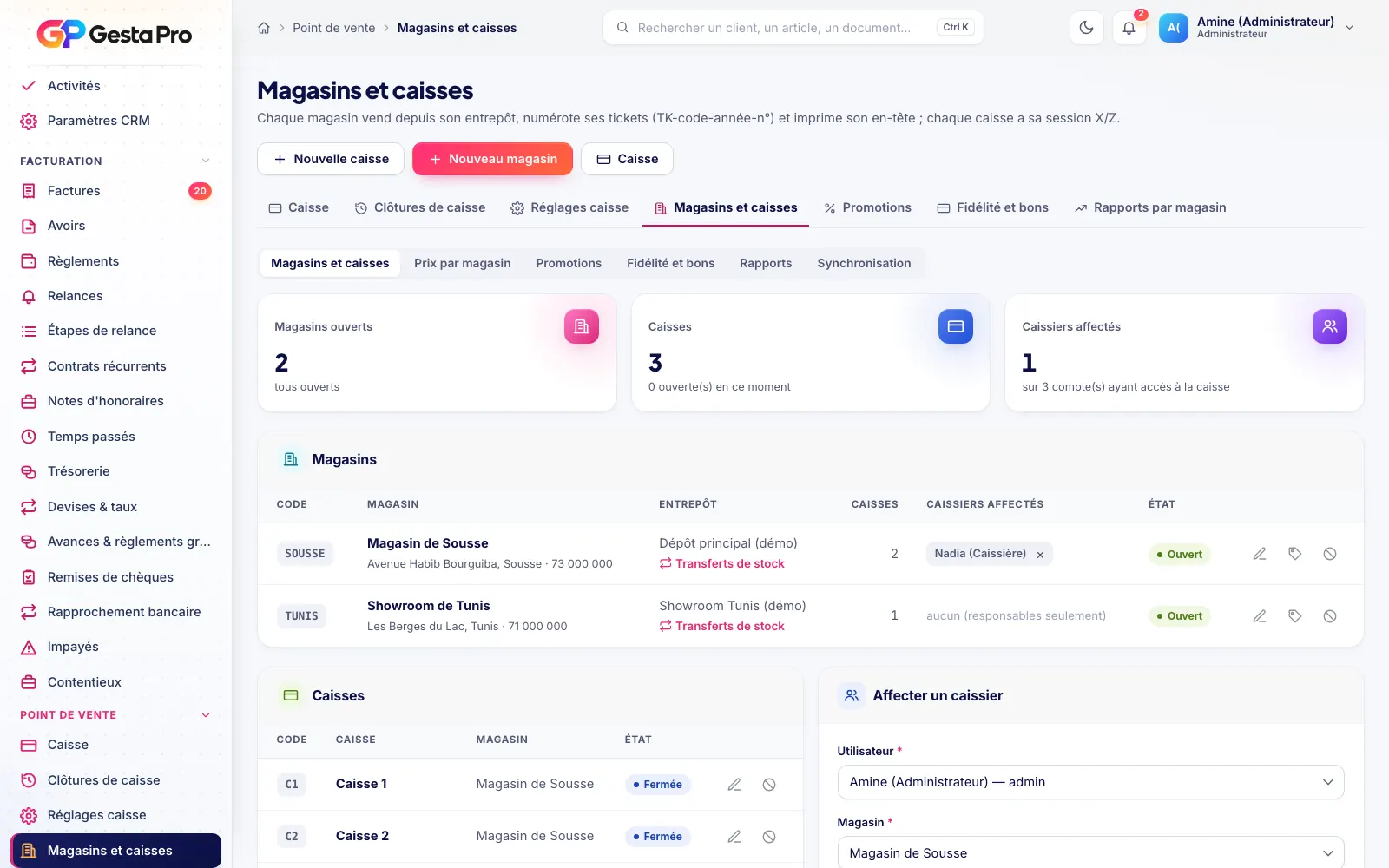Image resolution: width=1389 pixels, height=868 pixels.
Task: Toggle dark mode with the moon icon
Action: tap(1086, 28)
